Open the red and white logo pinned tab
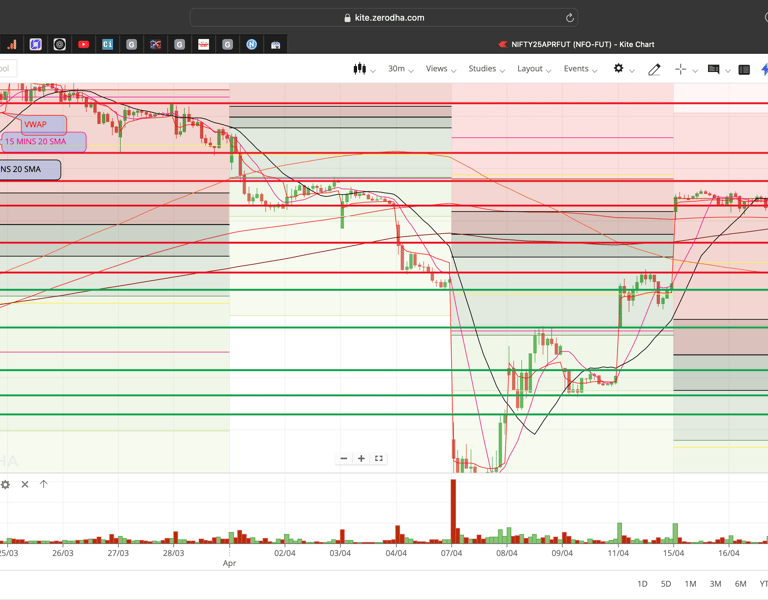 tap(203, 45)
